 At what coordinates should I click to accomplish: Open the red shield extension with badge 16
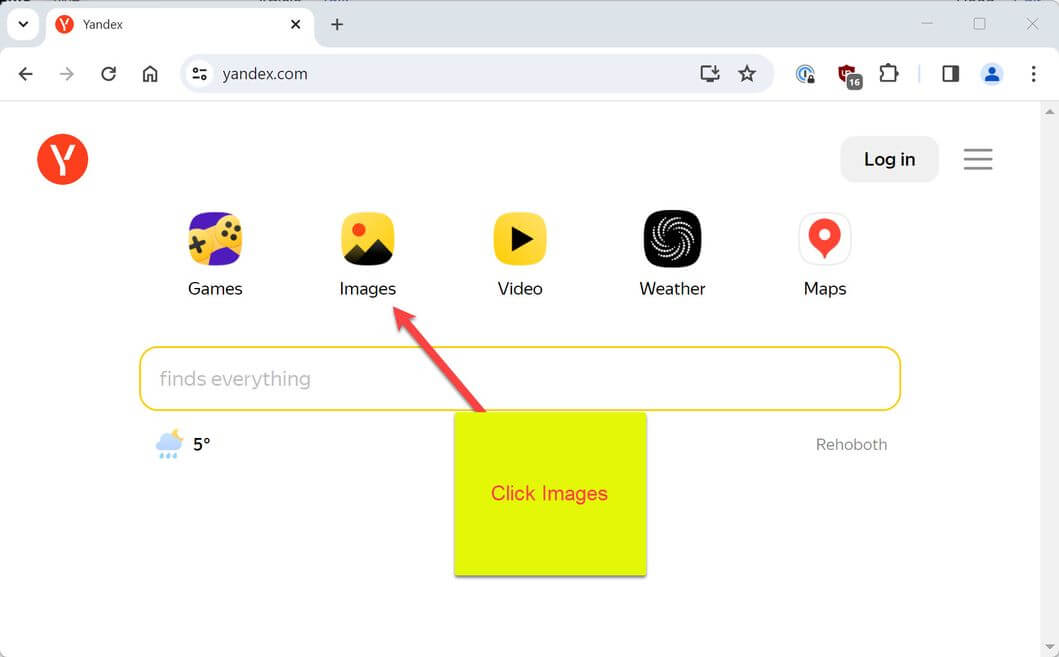coord(848,75)
